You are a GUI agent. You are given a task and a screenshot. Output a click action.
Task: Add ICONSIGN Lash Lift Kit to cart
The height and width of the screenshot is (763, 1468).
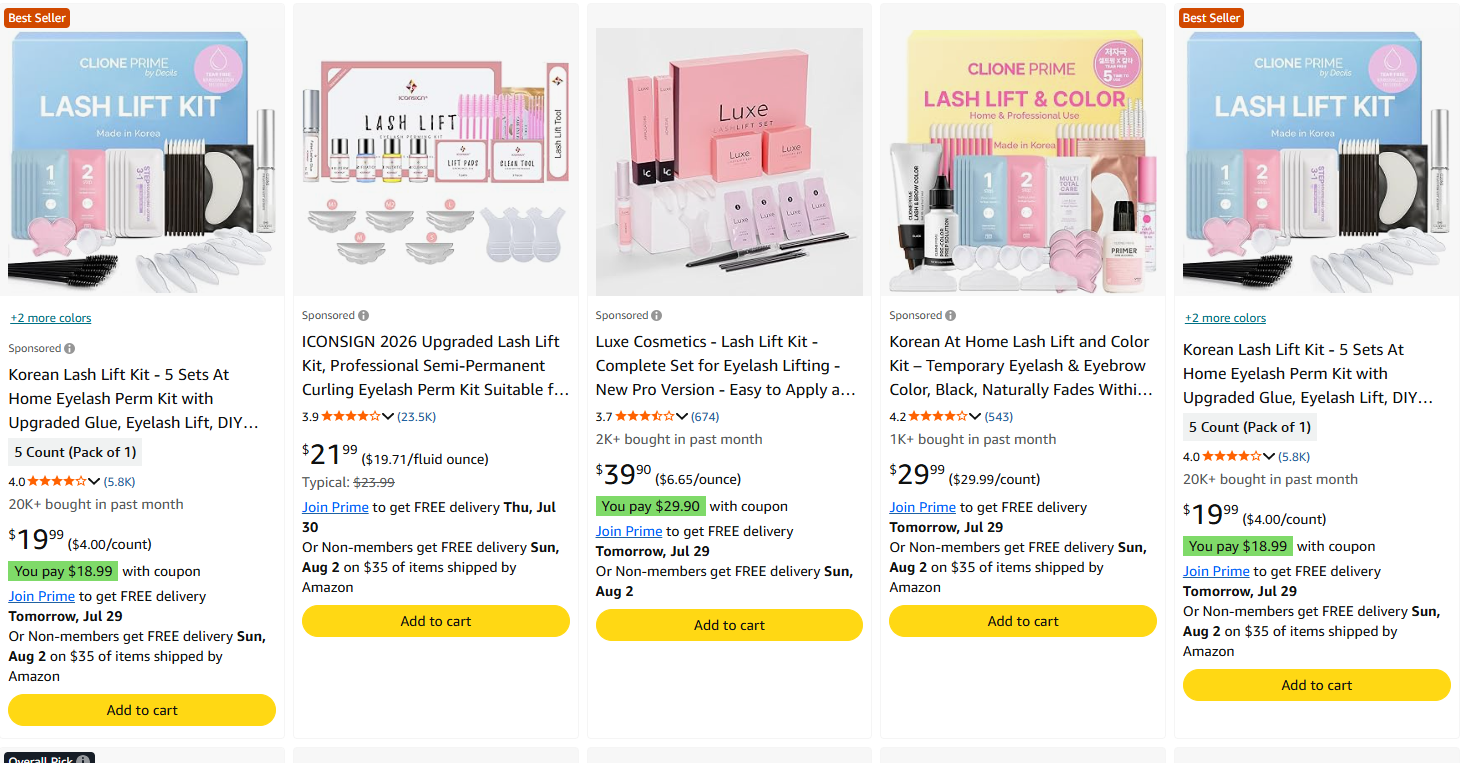coord(436,621)
